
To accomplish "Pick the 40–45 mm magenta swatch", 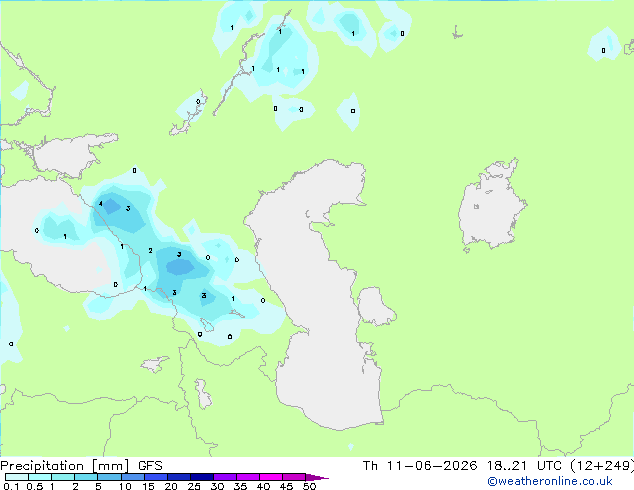I will 271,477.
